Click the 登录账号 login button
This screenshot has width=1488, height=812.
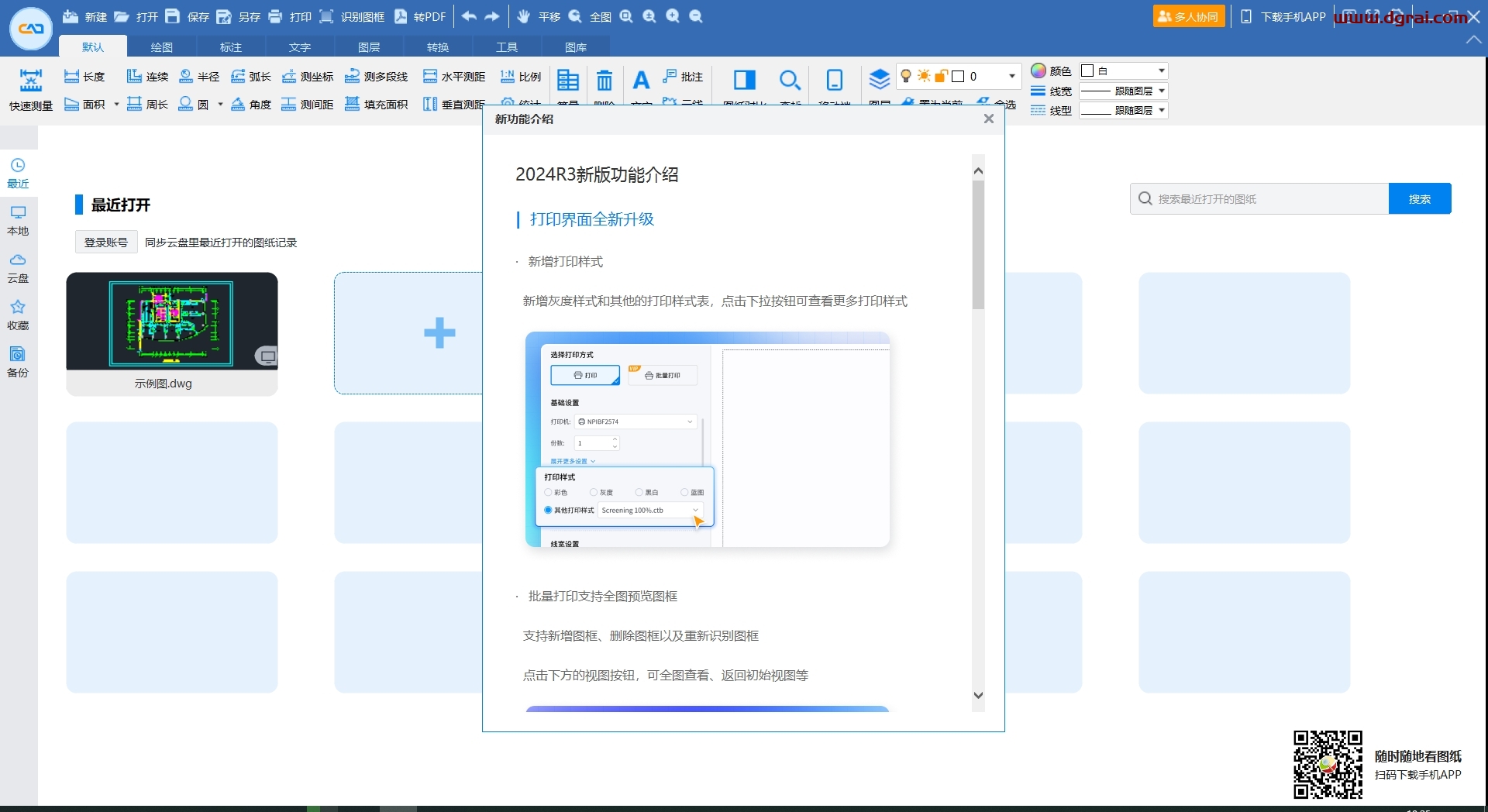coord(105,242)
